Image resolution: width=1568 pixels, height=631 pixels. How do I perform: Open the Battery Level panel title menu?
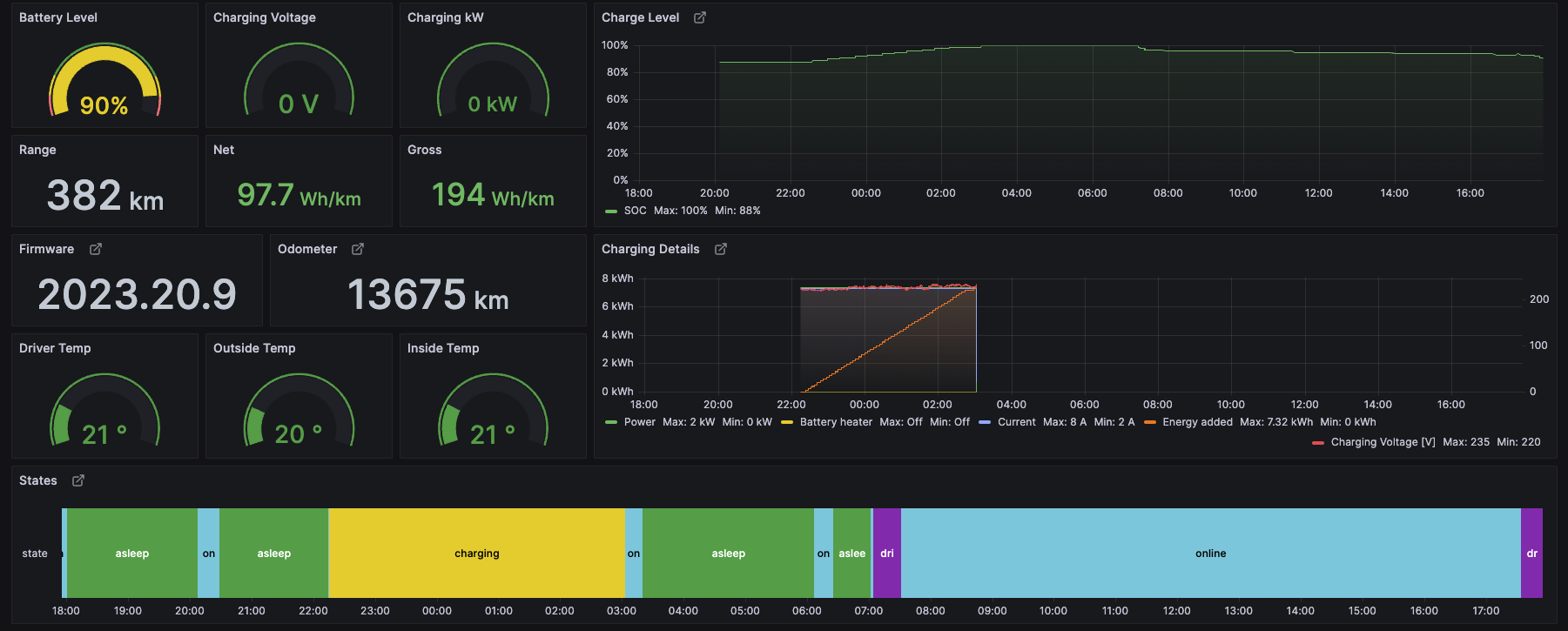(58, 17)
